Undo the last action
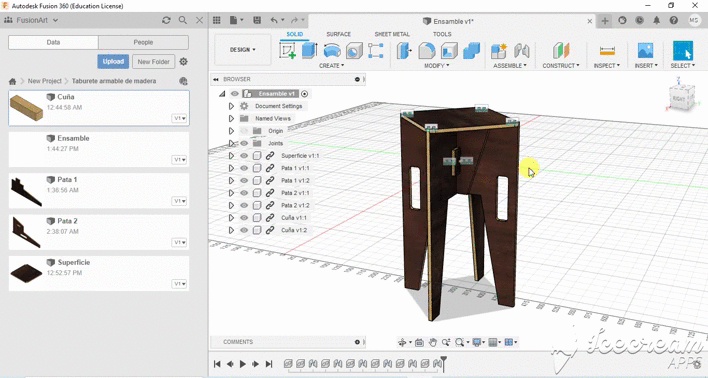 click(x=274, y=20)
